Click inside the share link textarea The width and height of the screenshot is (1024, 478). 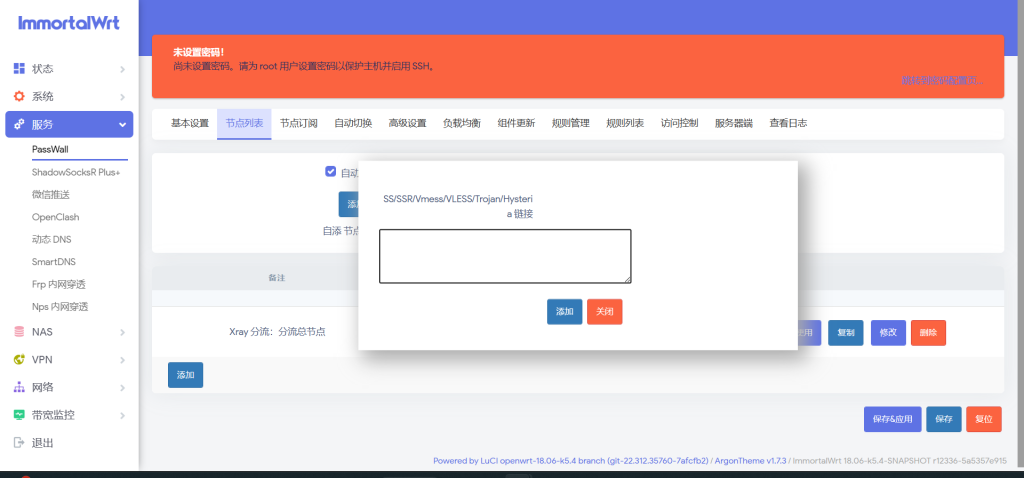pyautogui.click(x=505, y=256)
